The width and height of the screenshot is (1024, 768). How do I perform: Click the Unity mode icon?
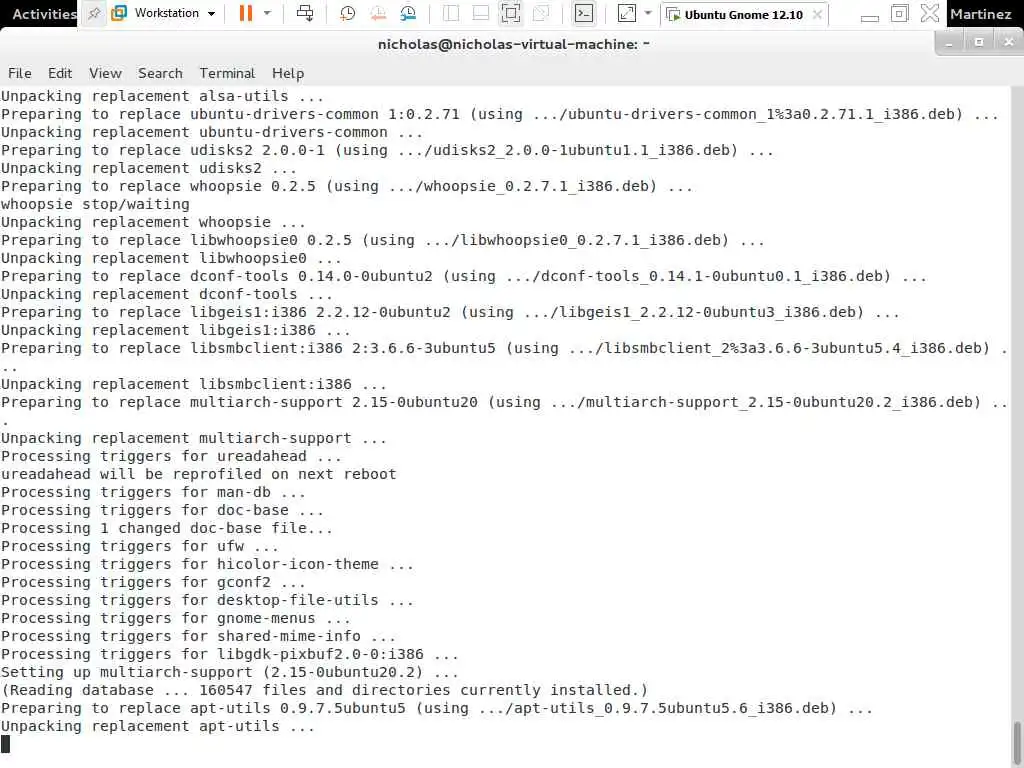541,13
